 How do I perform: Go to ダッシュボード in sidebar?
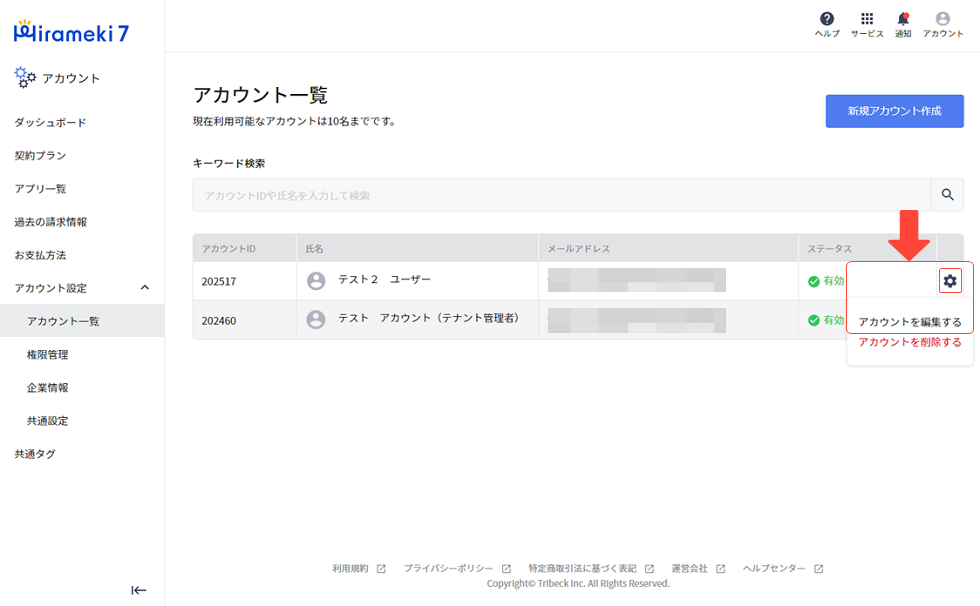pos(51,122)
